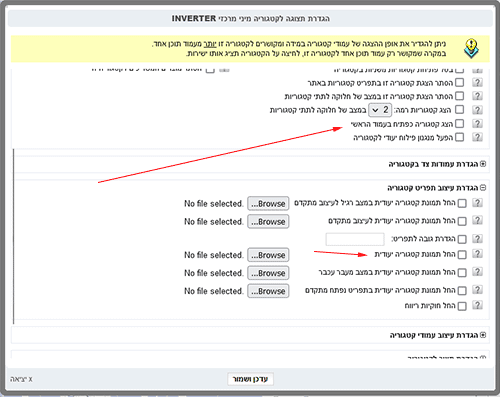Tick 'הסתר הצגת קטגוריה זו בתפריט קטגוריות באתר' checkbox
The height and width of the screenshot is (397, 500).
click(x=459, y=82)
